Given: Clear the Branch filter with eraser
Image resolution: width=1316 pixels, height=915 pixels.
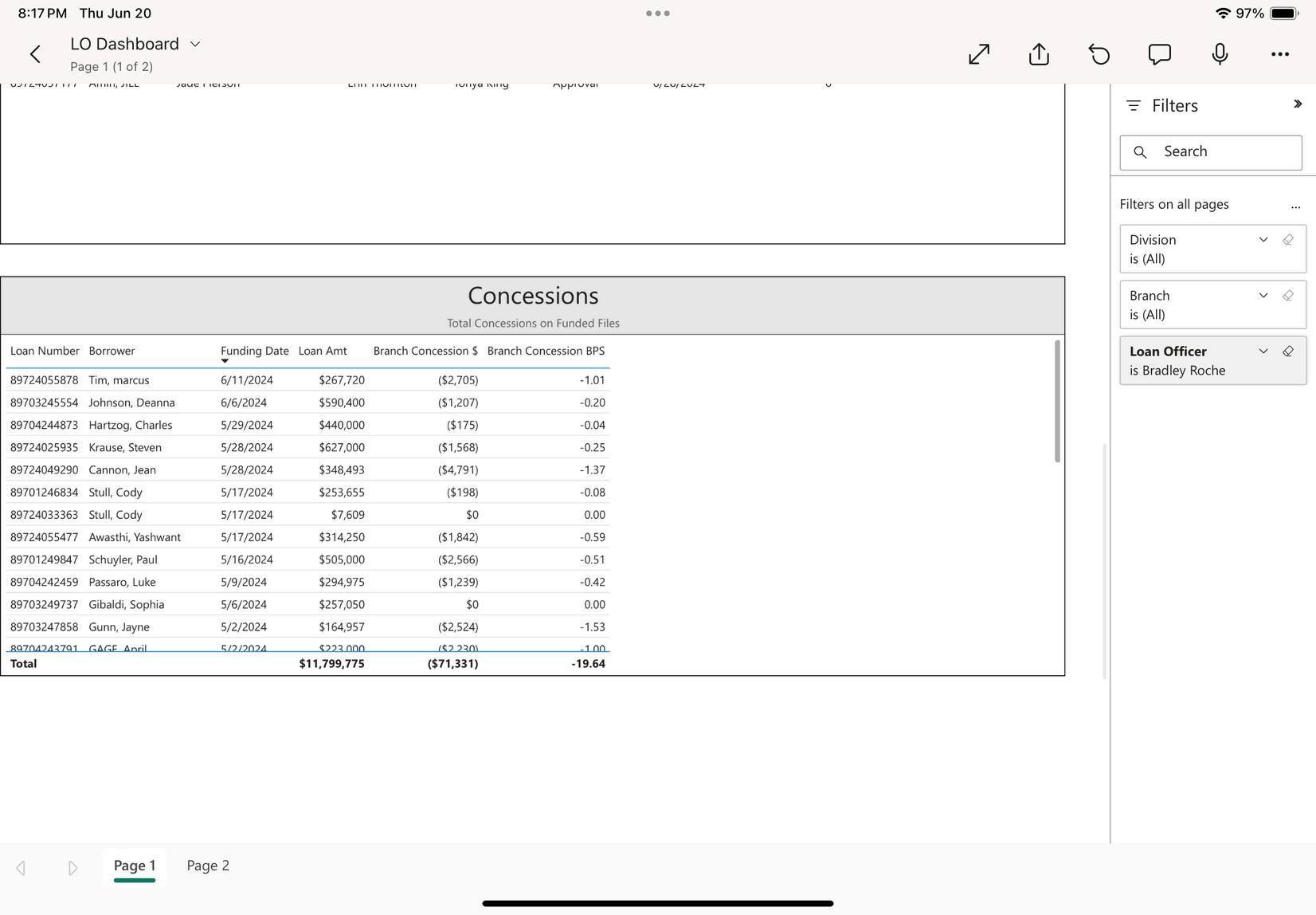Looking at the screenshot, I should [x=1288, y=296].
